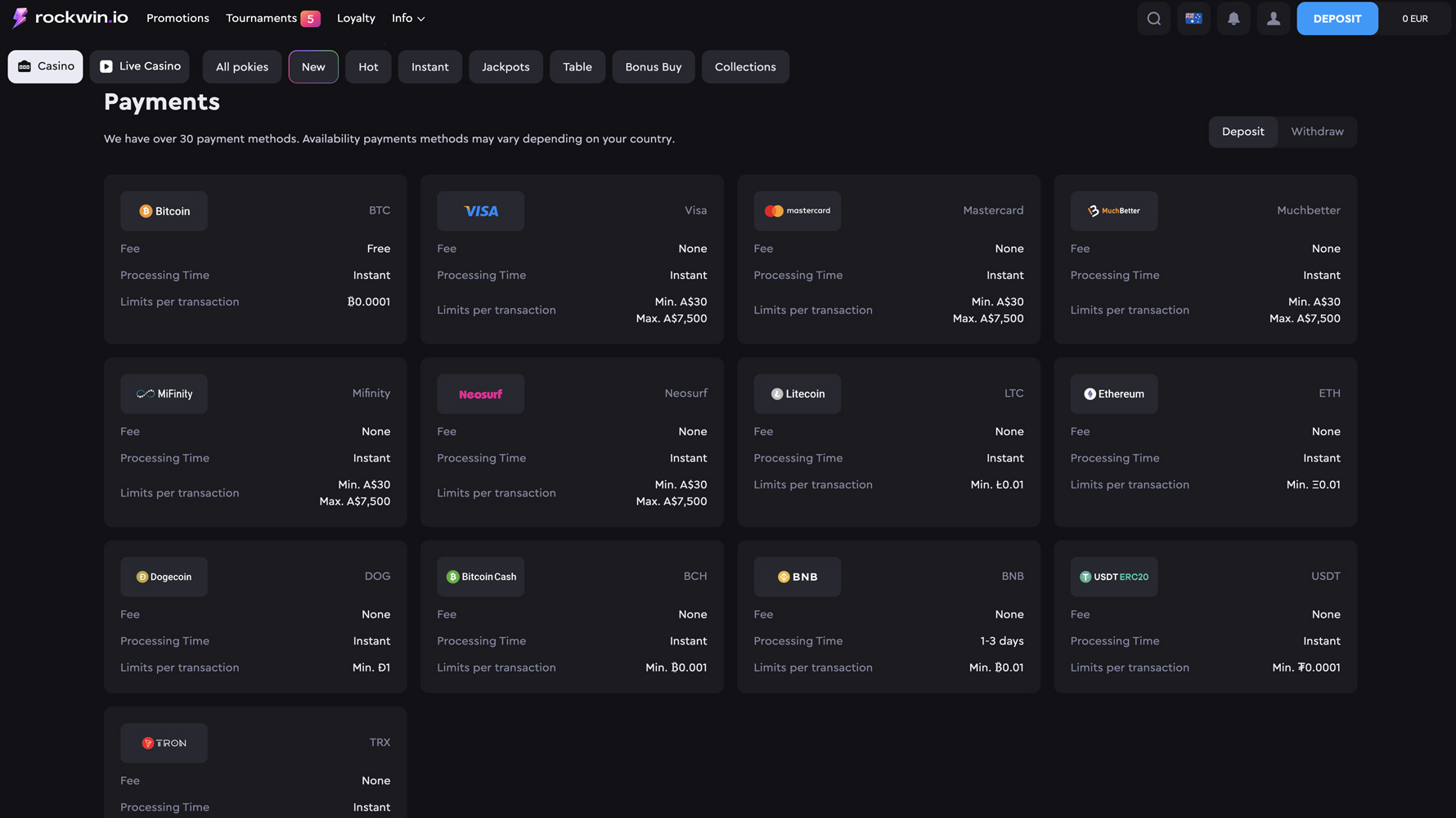
Task: Click the mastercard logo badge
Action: click(797, 211)
